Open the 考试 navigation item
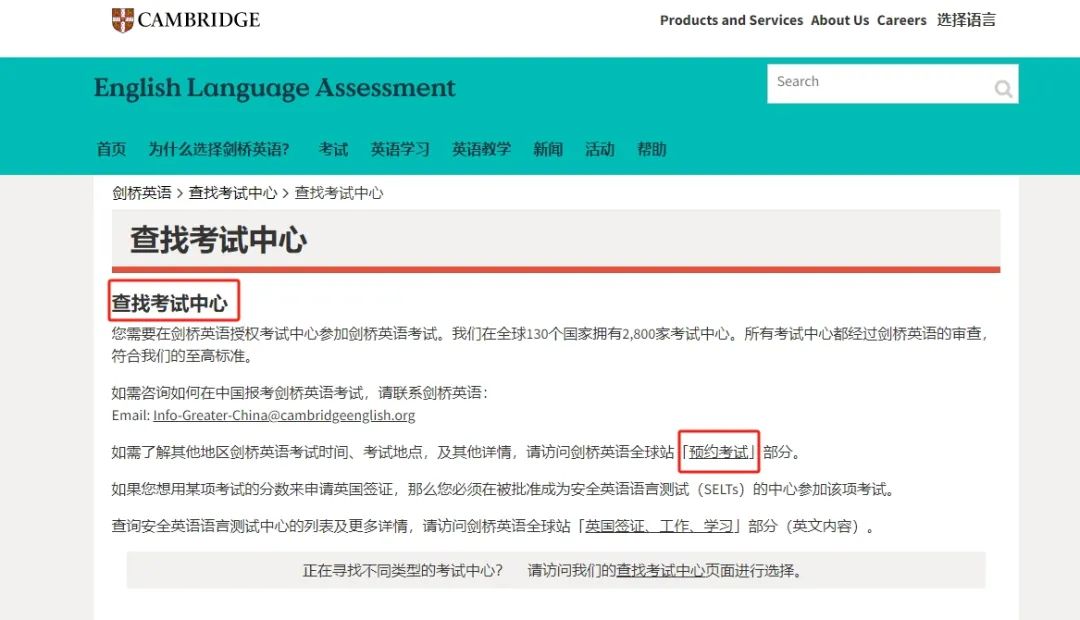Viewport: 1080px width, 620px height. [333, 149]
